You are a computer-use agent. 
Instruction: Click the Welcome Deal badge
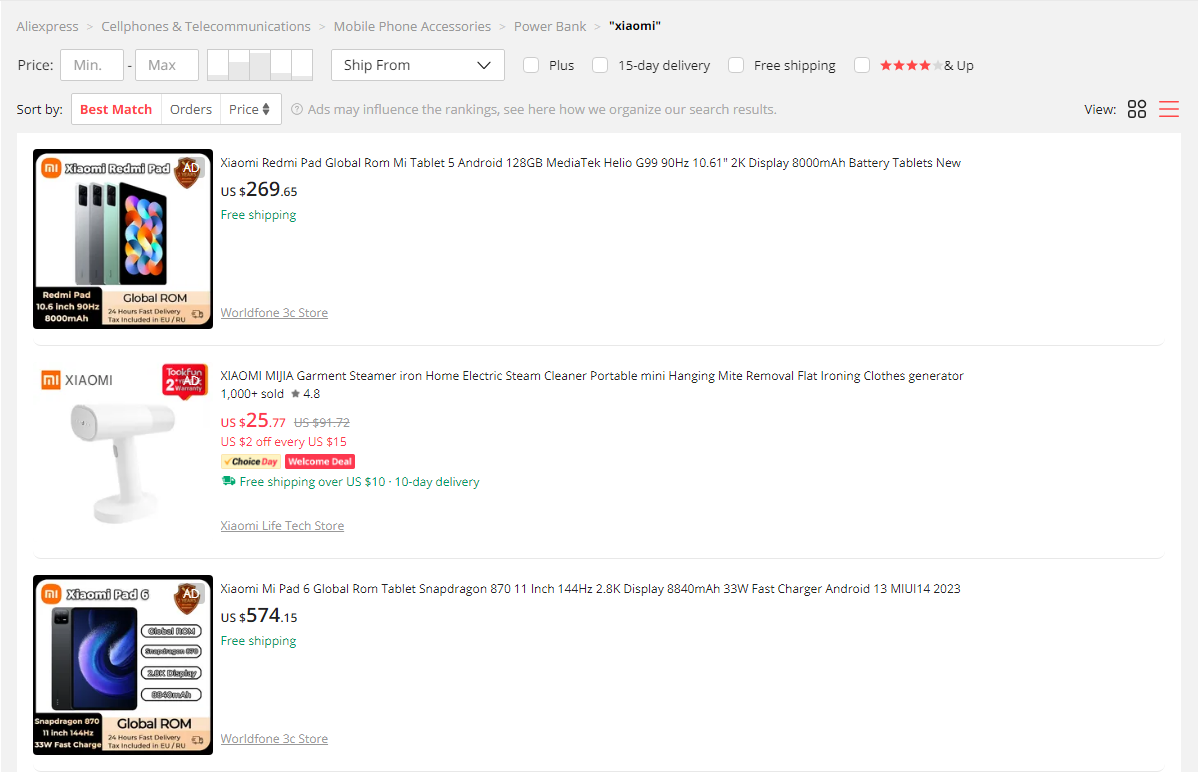[320, 462]
